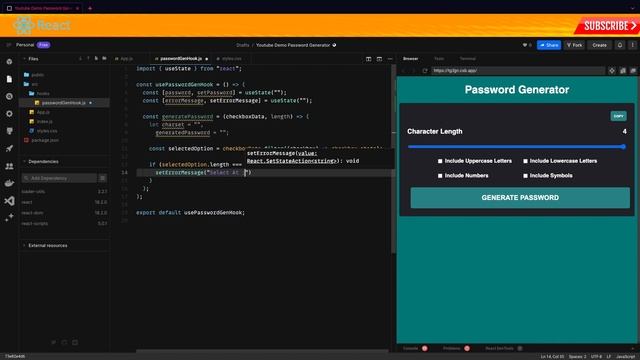Switch to the Tests tab
Screen dimensions: 640x360
[439, 59]
